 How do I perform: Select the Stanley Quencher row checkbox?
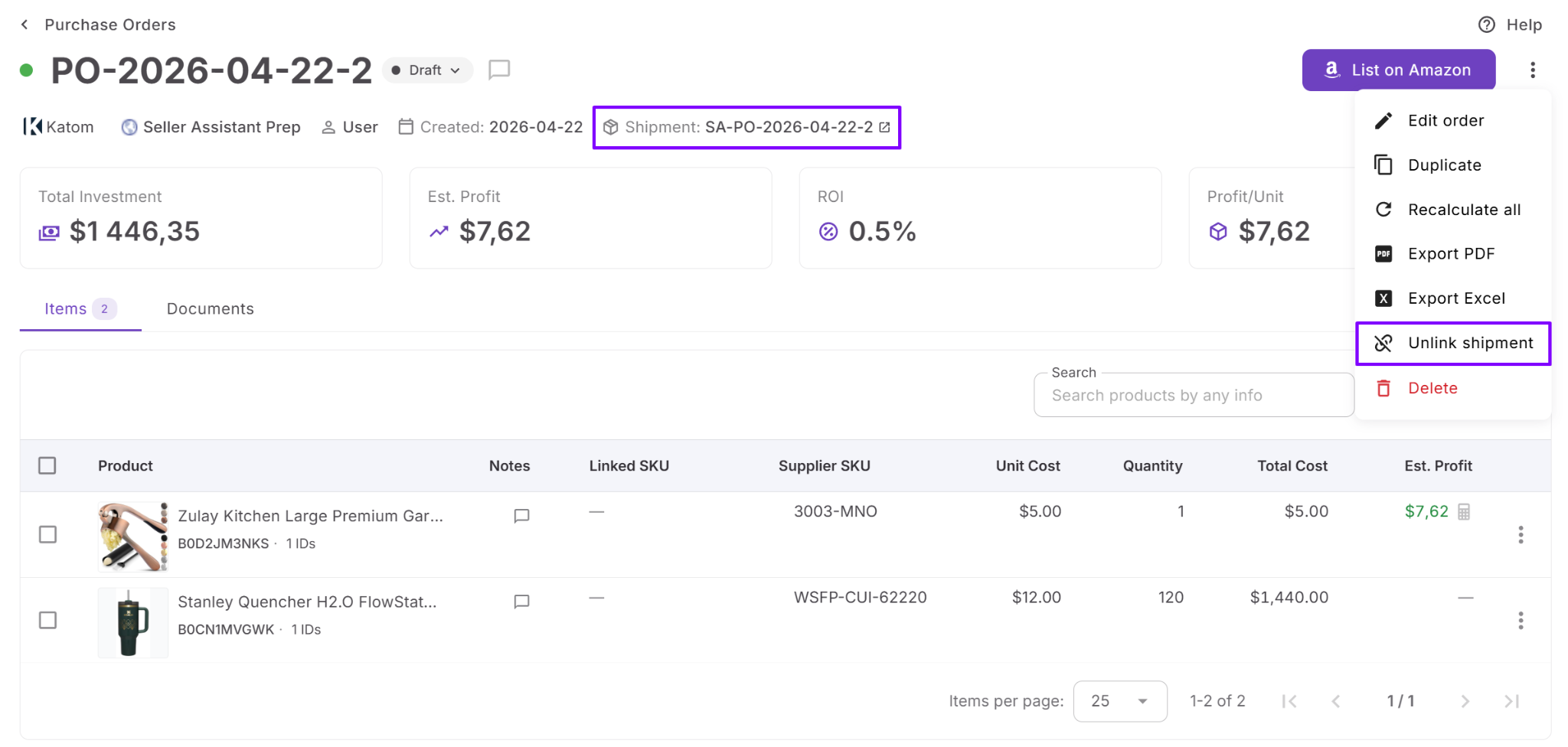click(47, 620)
